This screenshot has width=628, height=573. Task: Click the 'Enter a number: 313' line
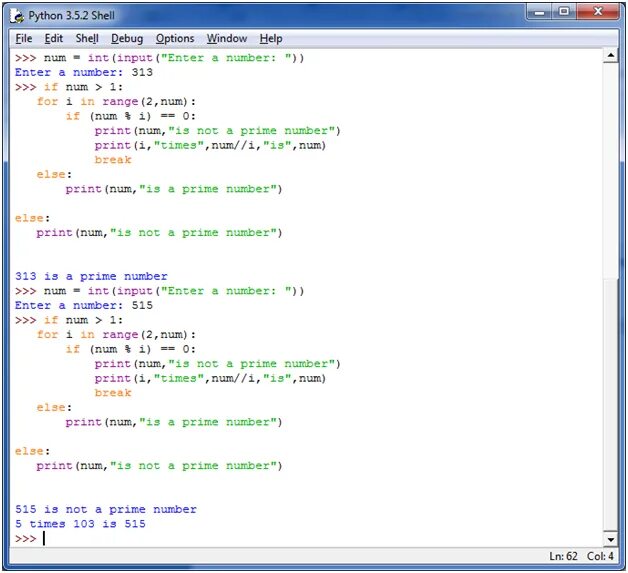pos(84,72)
